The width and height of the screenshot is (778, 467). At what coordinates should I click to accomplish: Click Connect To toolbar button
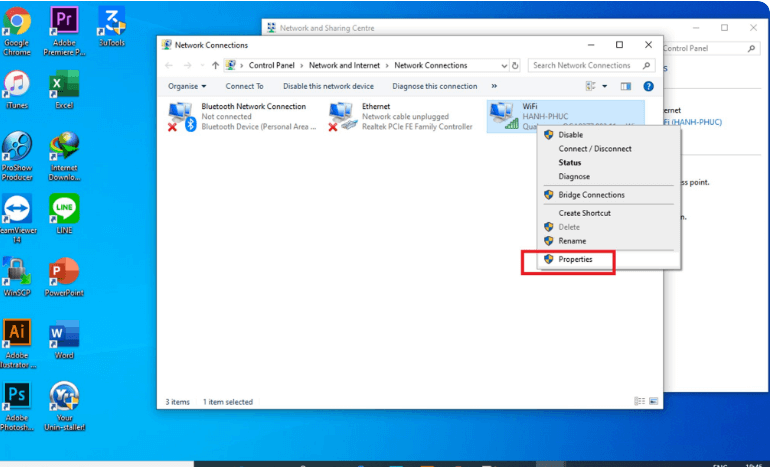tap(244, 86)
